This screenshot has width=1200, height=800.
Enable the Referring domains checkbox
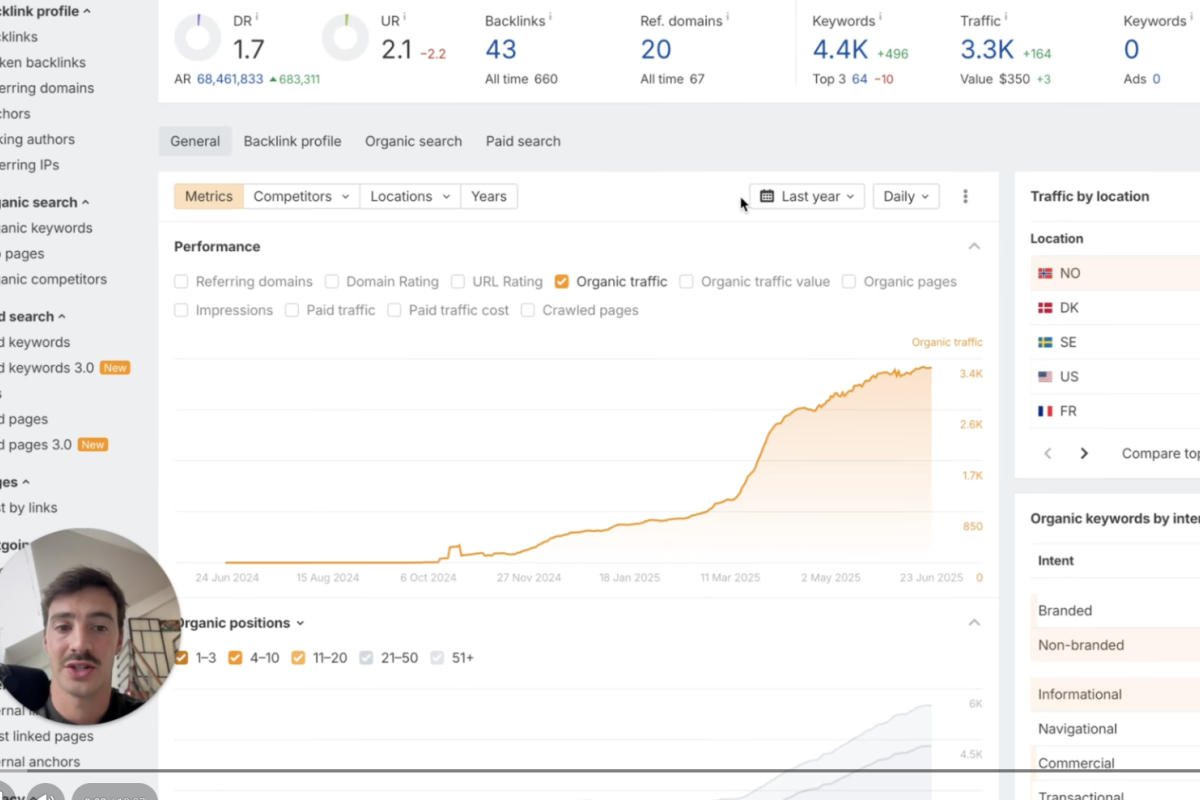point(181,282)
